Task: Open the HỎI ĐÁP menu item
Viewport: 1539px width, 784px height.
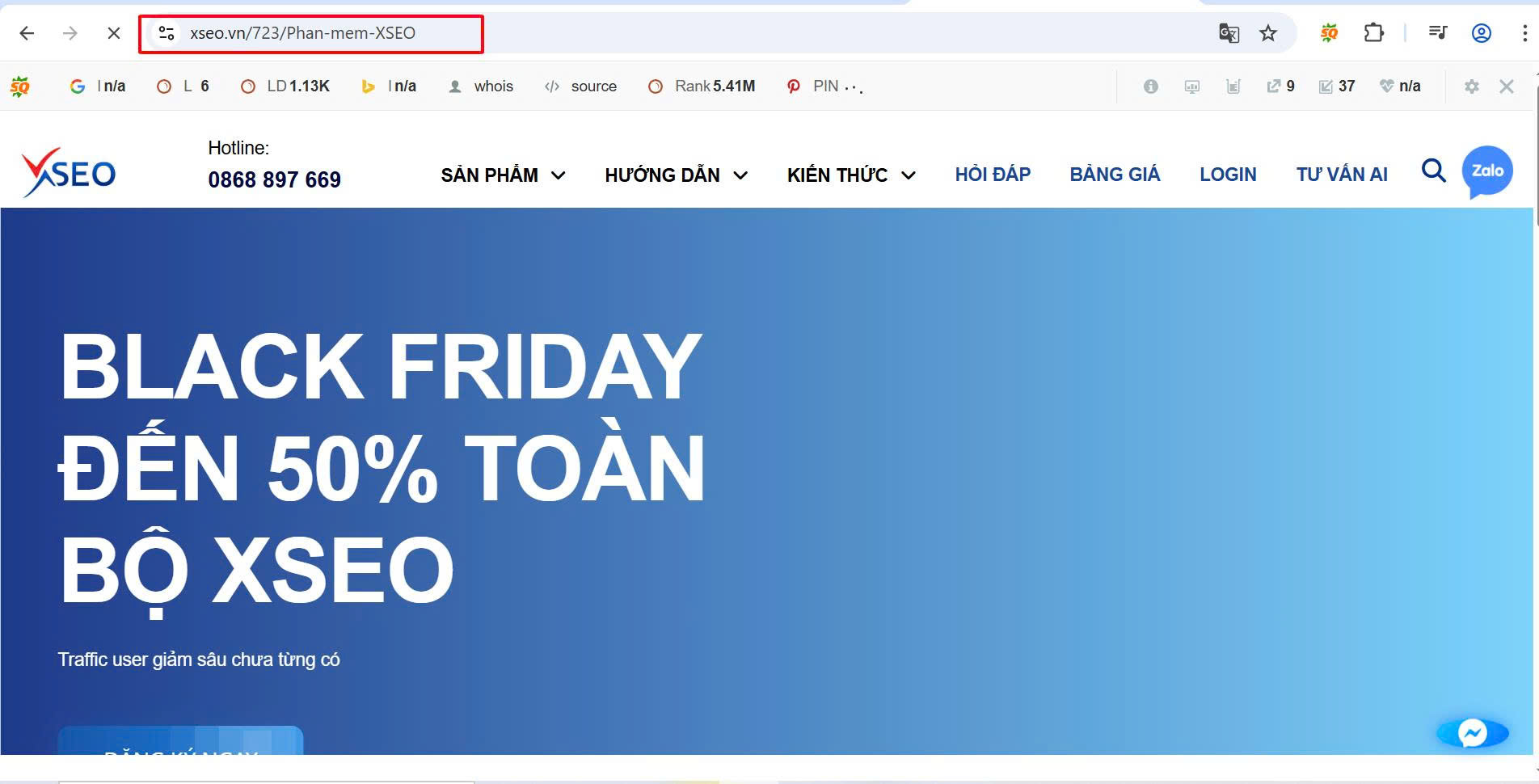Action: (993, 174)
